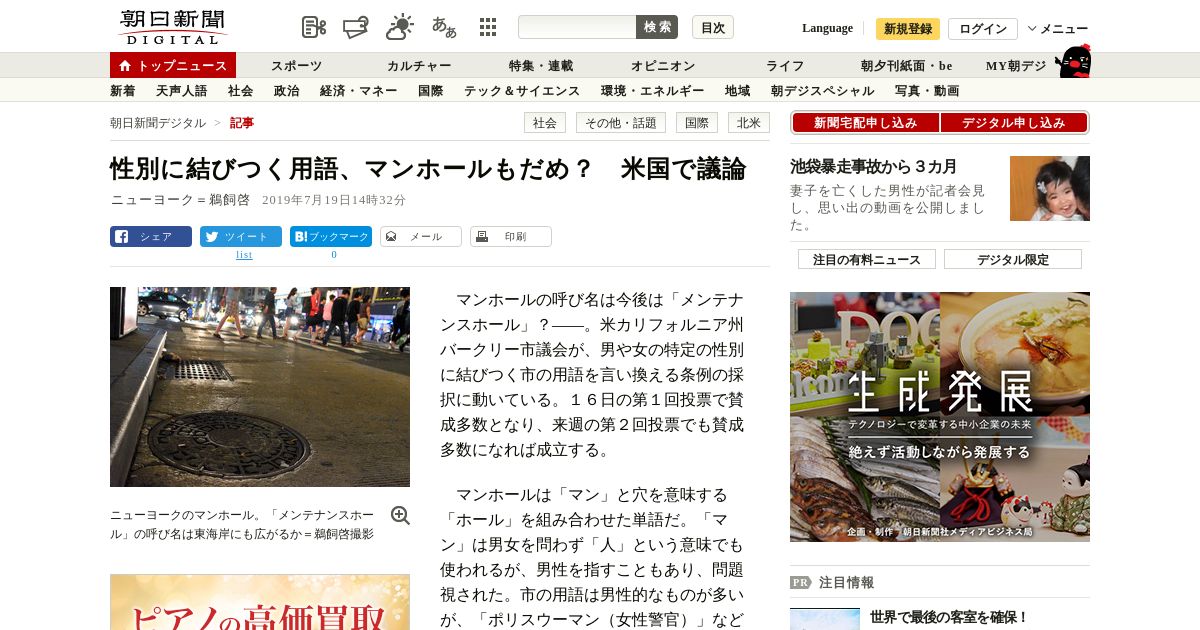Click デジタル申し込み button
Image resolution: width=1200 pixels, height=630 pixels.
click(x=1014, y=123)
